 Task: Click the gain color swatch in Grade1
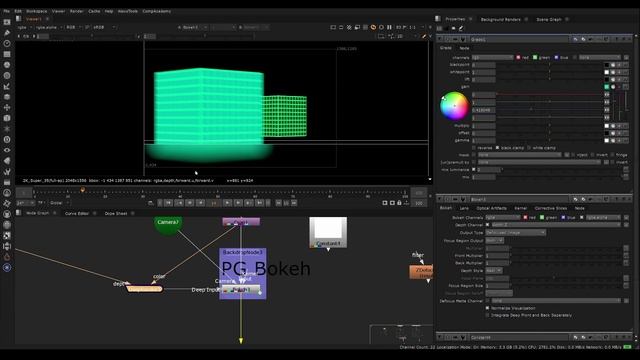[607, 87]
